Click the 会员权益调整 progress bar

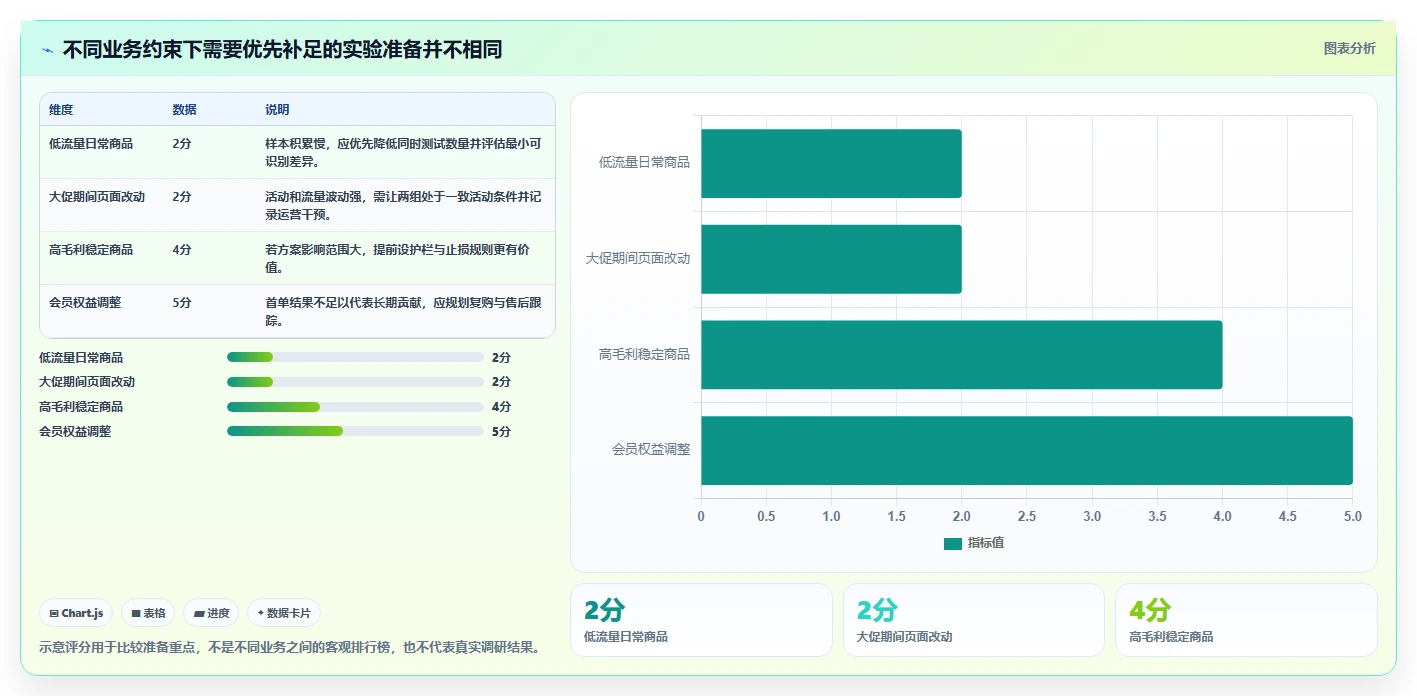coord(355,431)
